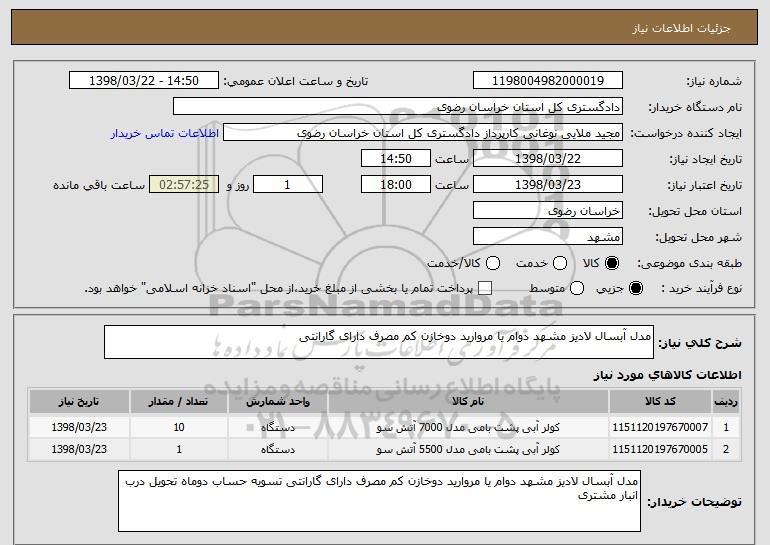Click the شماره نیاز field 1198004982000019
This screenshot has width=770, height=545.
[x=548, y=81]
